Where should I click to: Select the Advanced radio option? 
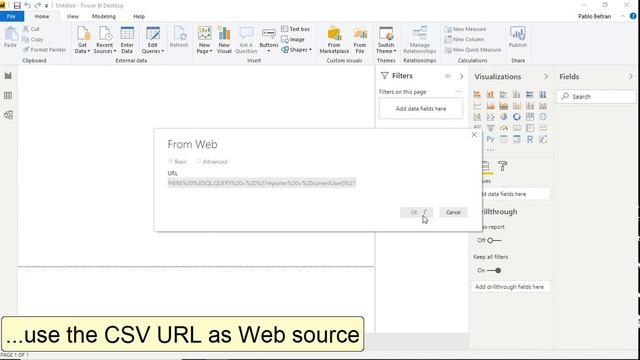(x=212, y=162)
